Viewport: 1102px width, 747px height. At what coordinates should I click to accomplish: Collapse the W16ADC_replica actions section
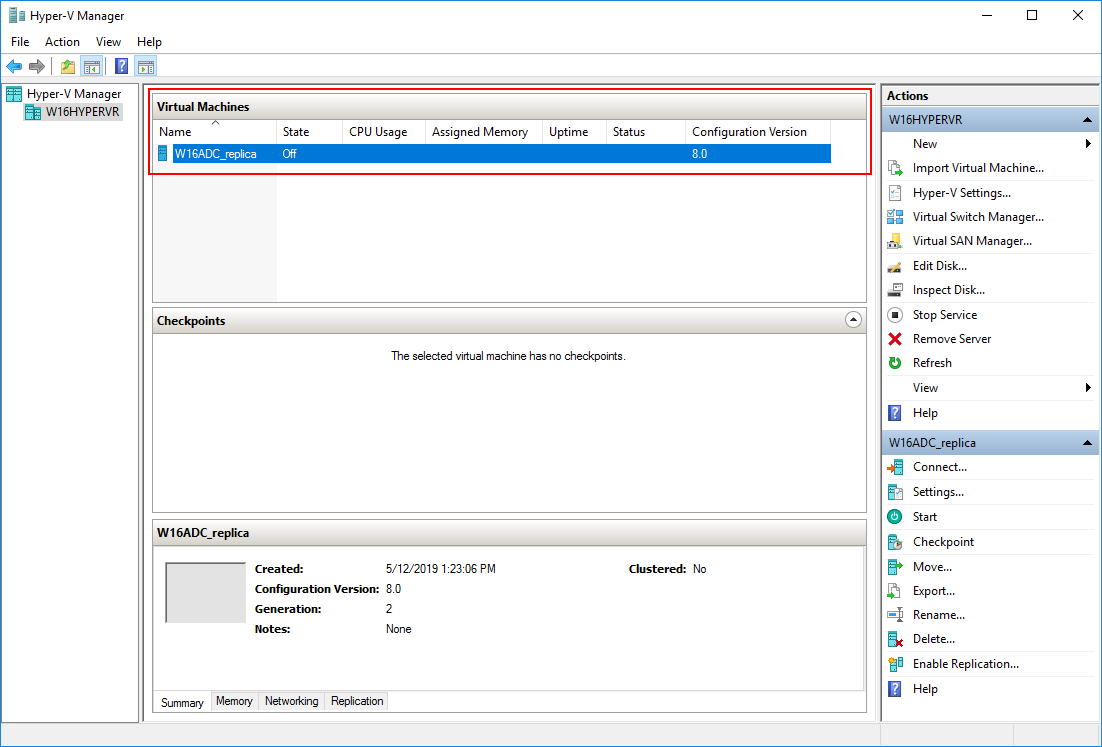click(x=1087, y=443)
